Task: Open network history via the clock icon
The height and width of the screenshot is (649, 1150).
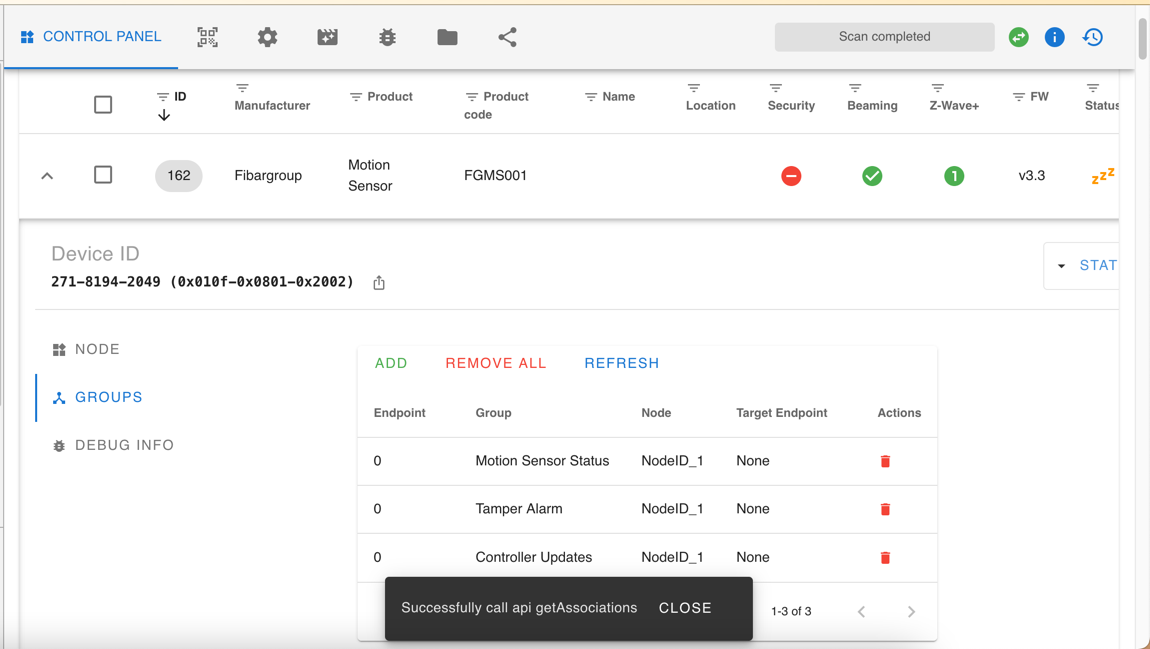Action: click(x=1092, y=36)
